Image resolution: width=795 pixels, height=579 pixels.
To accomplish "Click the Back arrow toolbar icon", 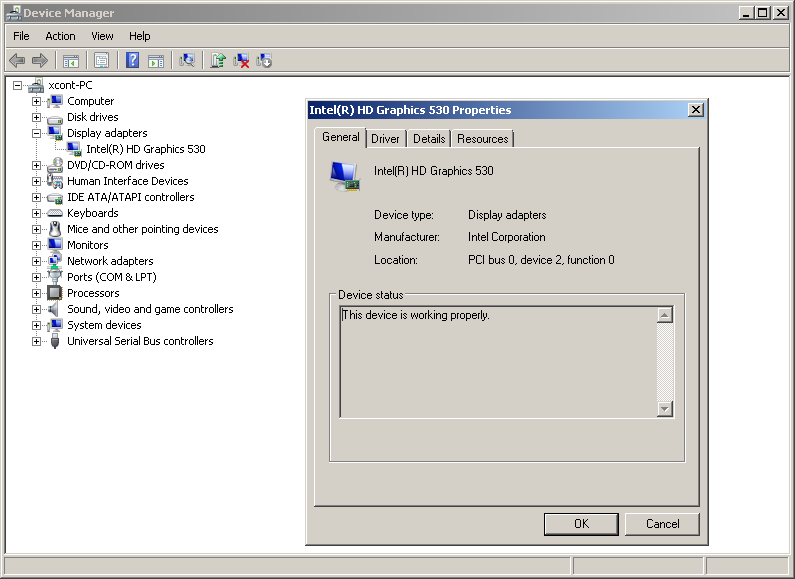I will [17, 61].
